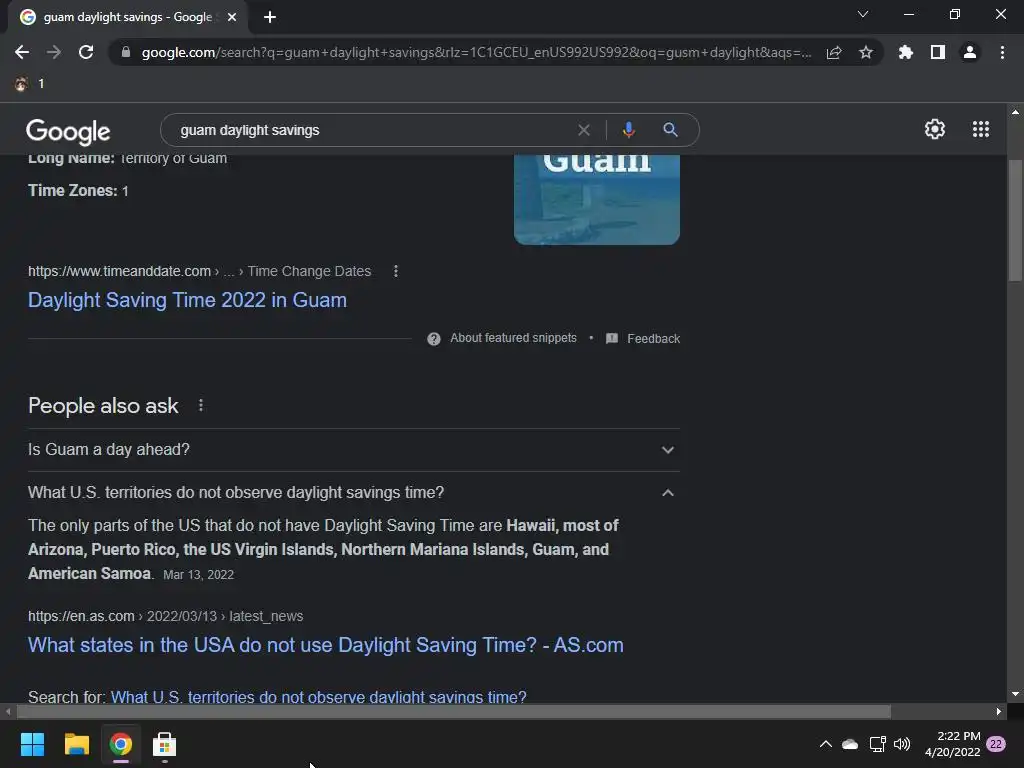Click the bookmark labeled 1

(x=29, y=84)
